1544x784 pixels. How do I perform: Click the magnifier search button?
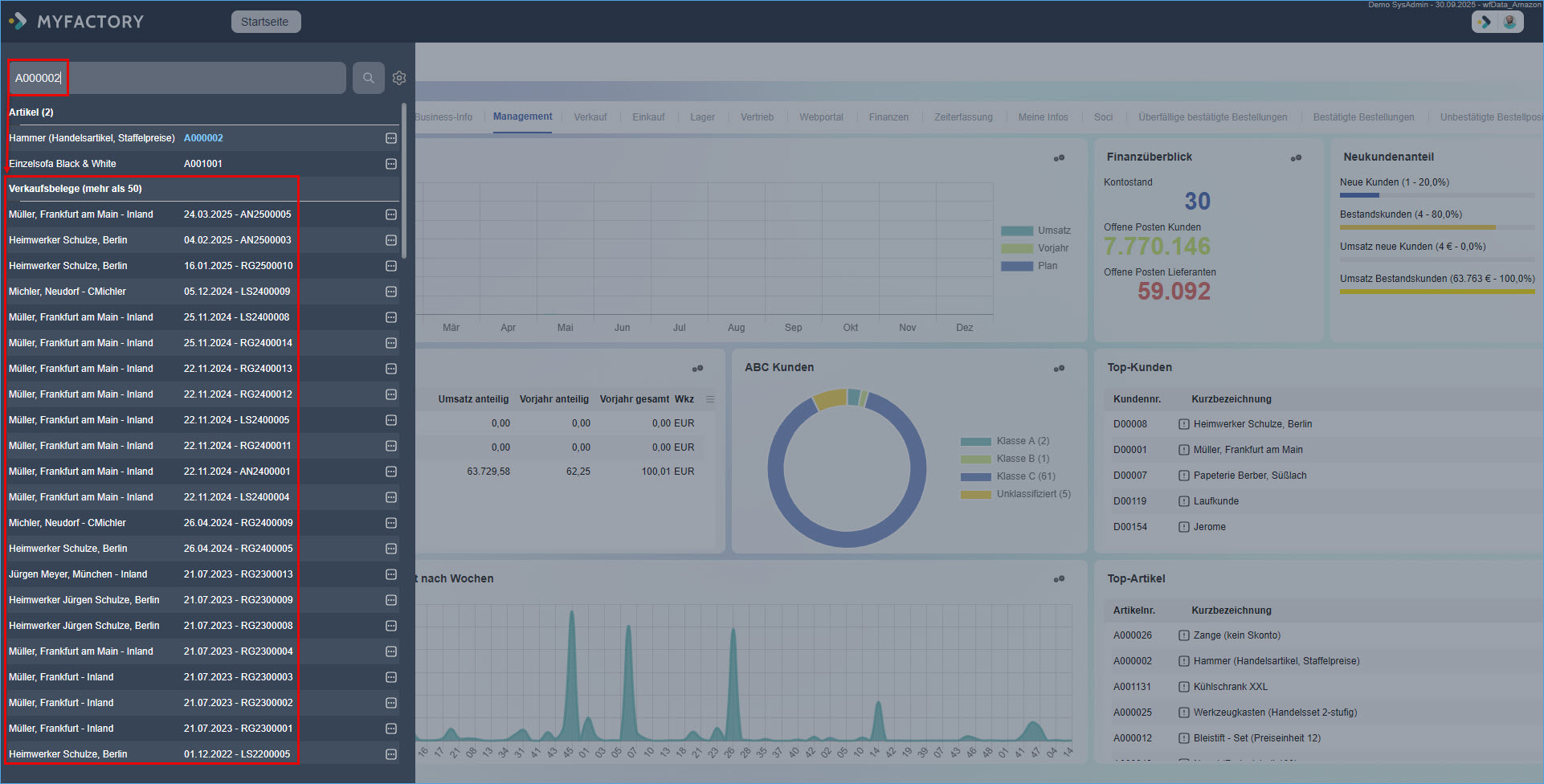[368, 78]
